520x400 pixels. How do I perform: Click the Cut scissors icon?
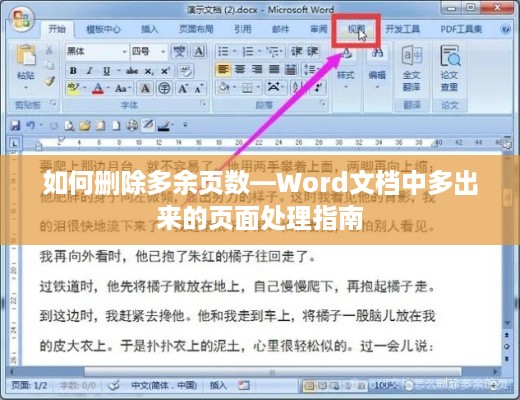(x=49, y=50)
